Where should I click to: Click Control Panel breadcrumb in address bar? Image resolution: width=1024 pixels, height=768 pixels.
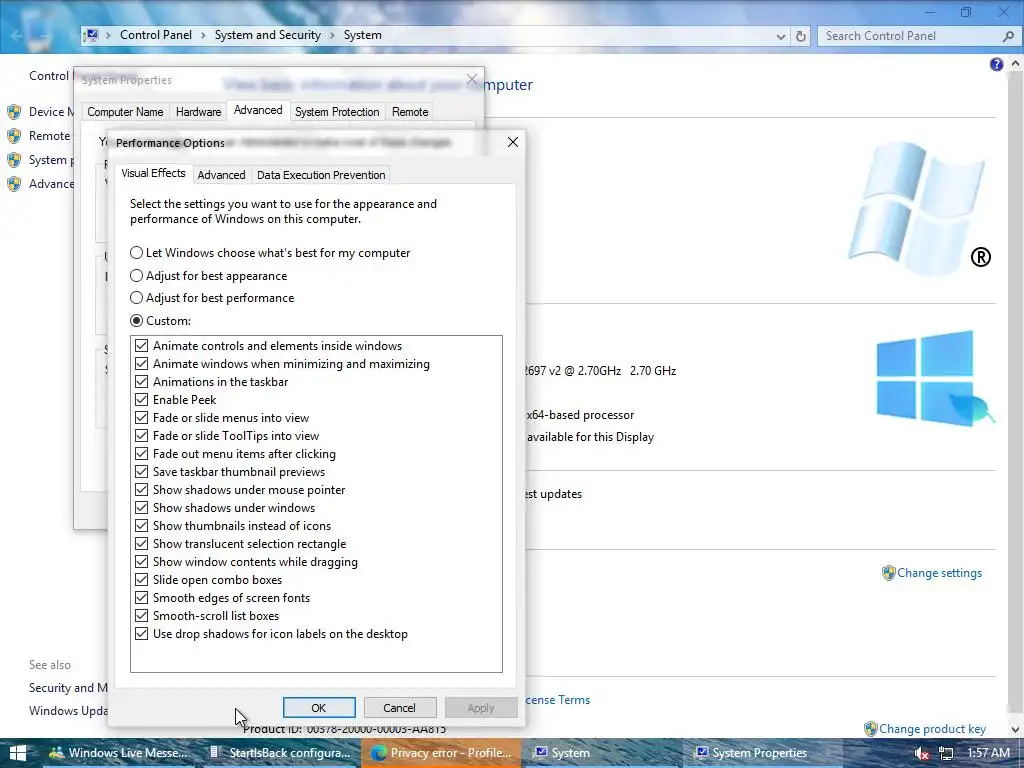point(156,35)
